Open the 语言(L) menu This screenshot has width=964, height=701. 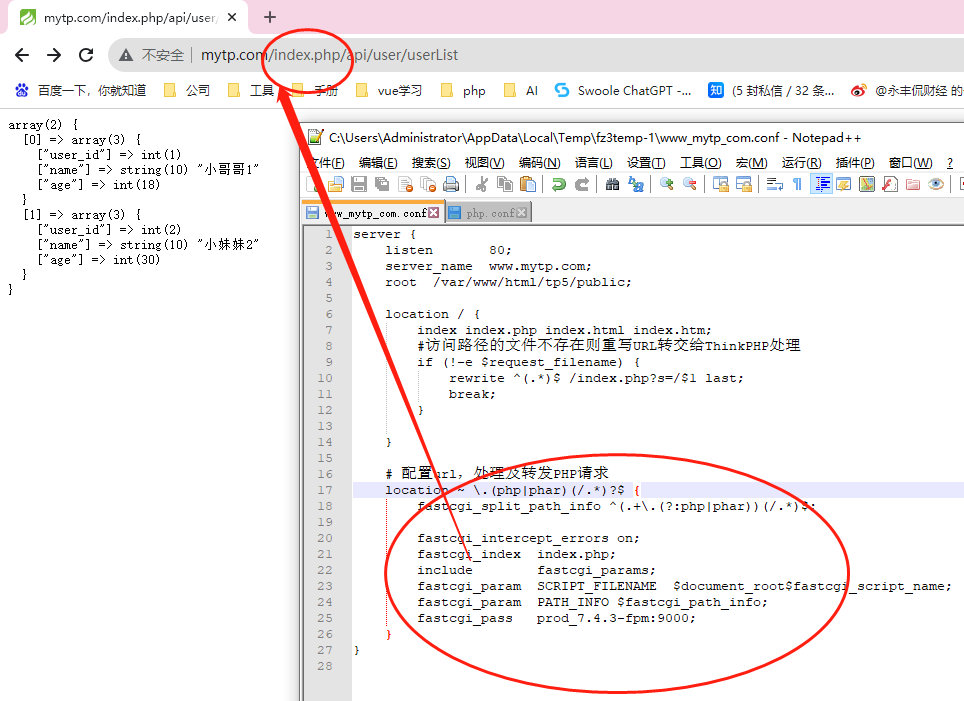click(593, 163)
